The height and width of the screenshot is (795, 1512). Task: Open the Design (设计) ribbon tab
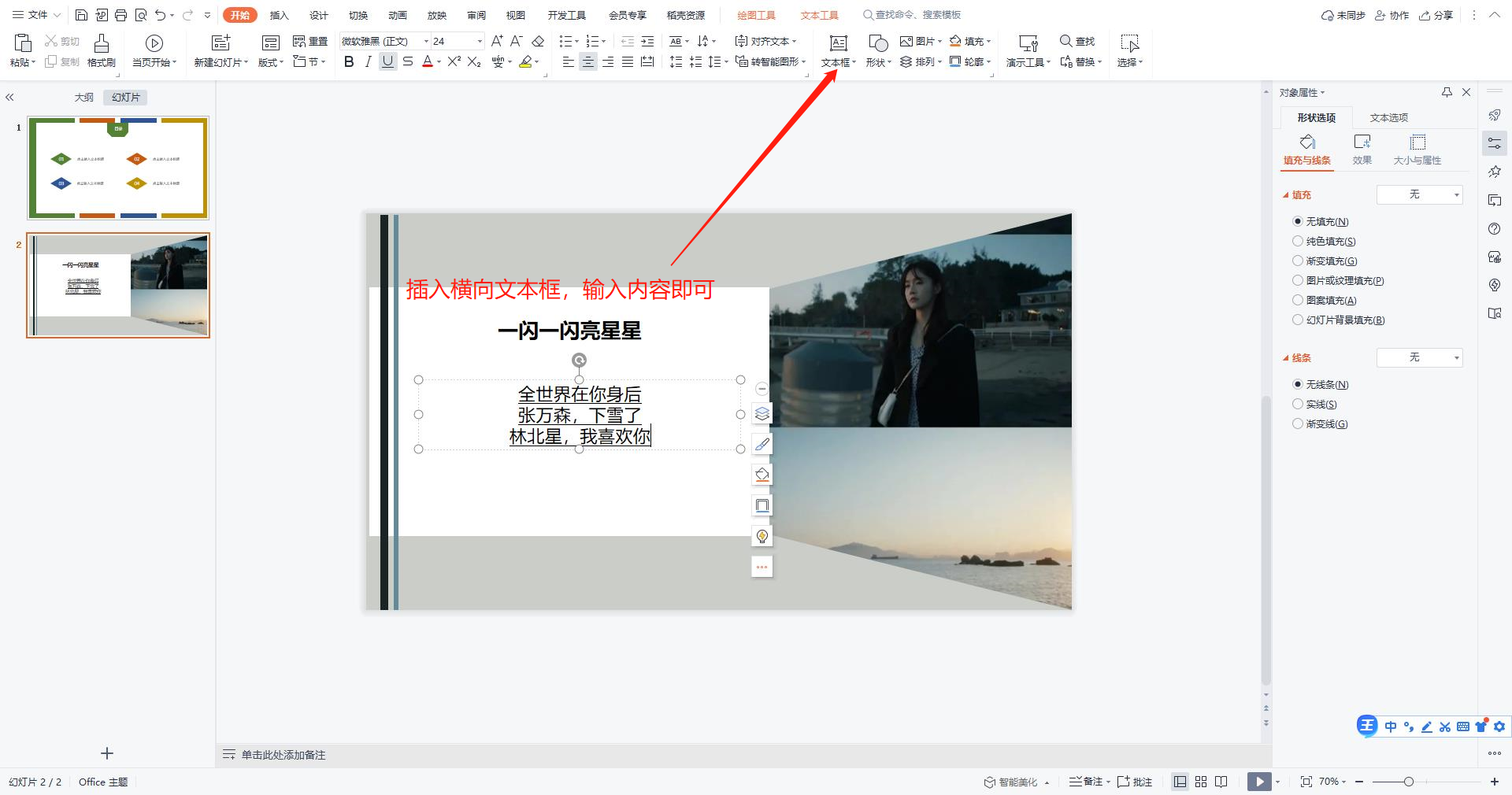[x=319, y=15]
